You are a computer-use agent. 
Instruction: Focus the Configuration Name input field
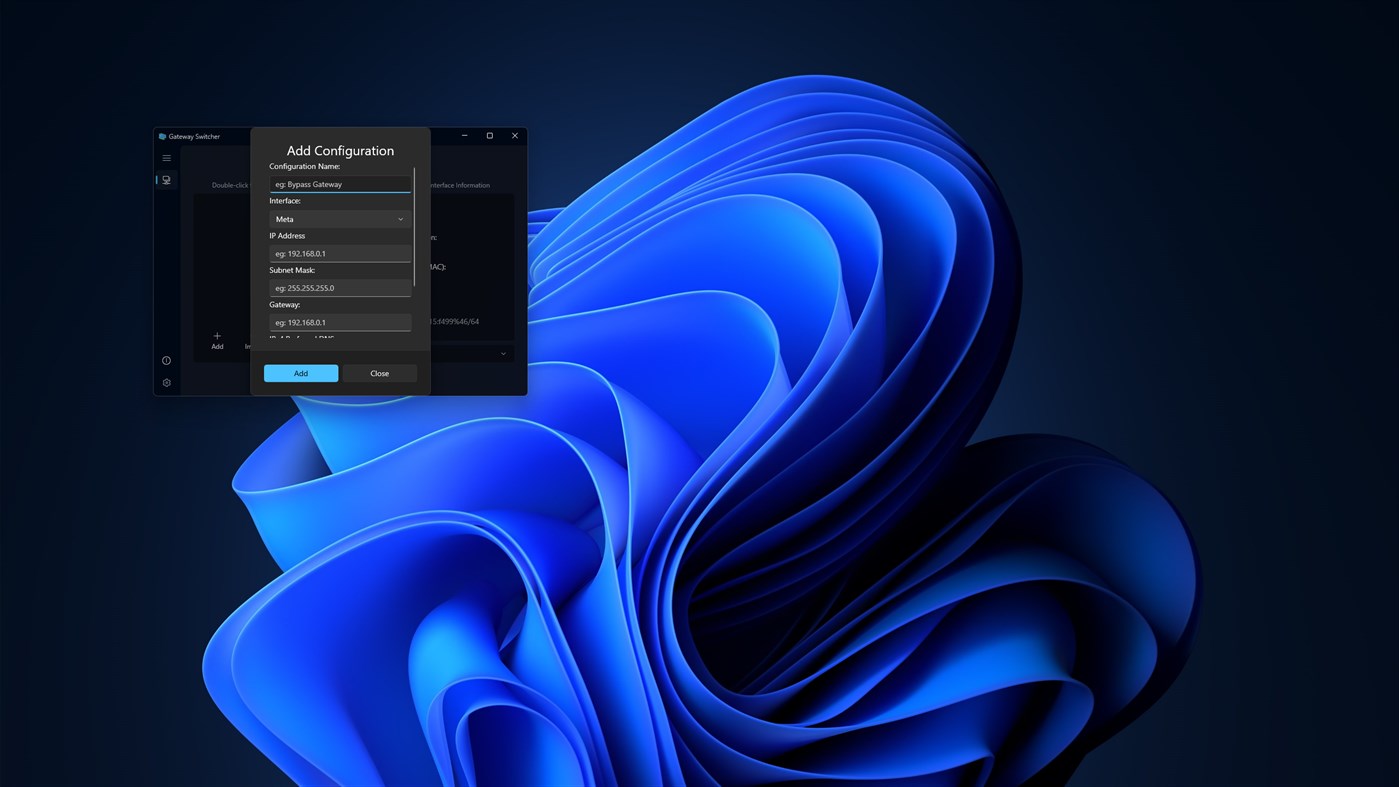click(340, 184)
